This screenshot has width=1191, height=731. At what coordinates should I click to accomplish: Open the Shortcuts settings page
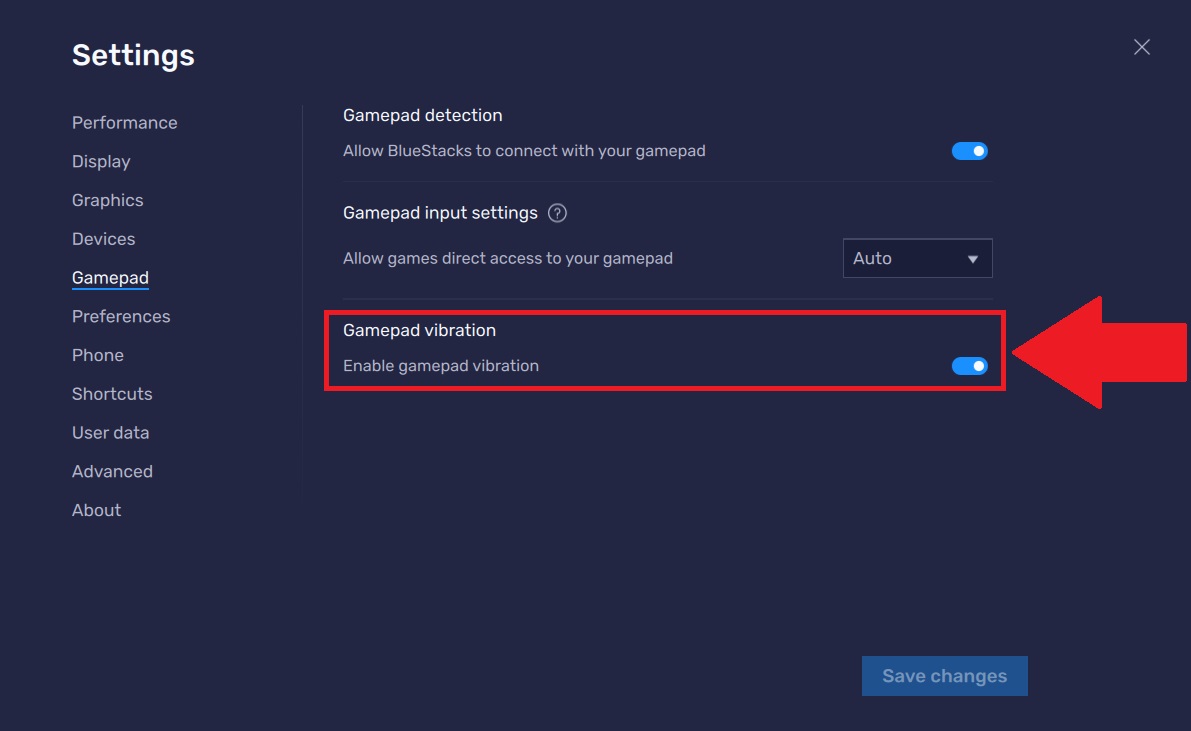[x=112, y=394]
